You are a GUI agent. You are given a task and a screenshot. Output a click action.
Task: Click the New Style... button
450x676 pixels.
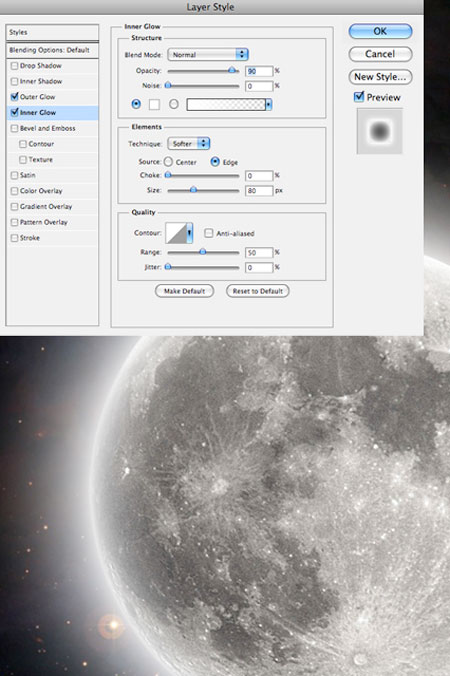point(380,77)
